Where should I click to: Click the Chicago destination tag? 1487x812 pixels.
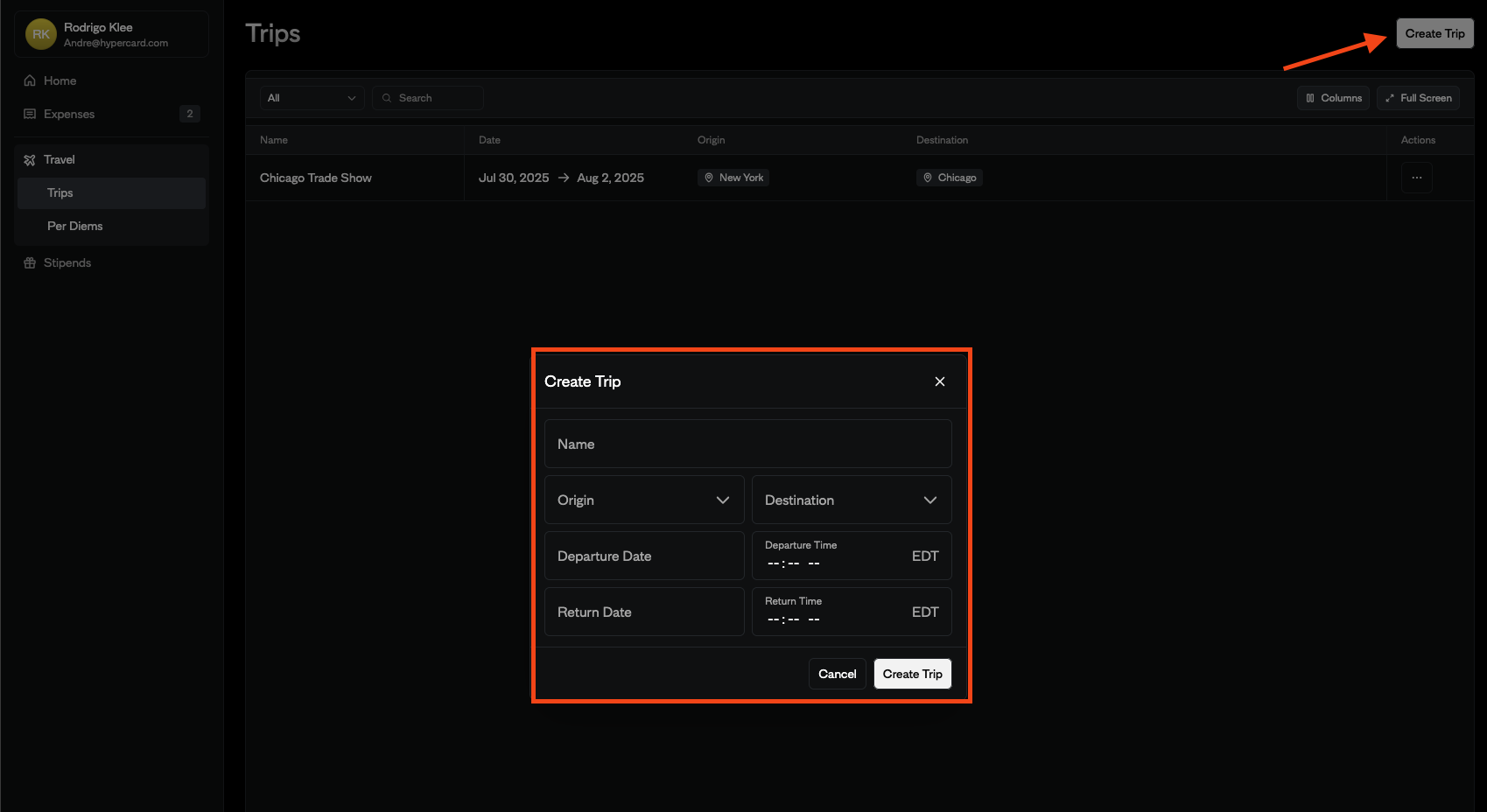(950, 178)
